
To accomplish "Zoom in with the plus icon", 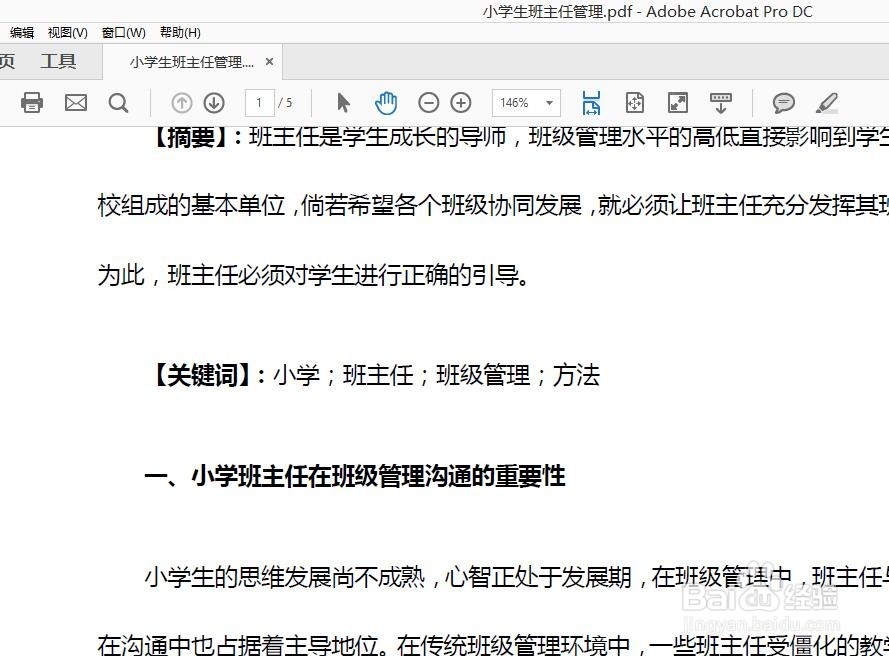I will click(460, 102).
